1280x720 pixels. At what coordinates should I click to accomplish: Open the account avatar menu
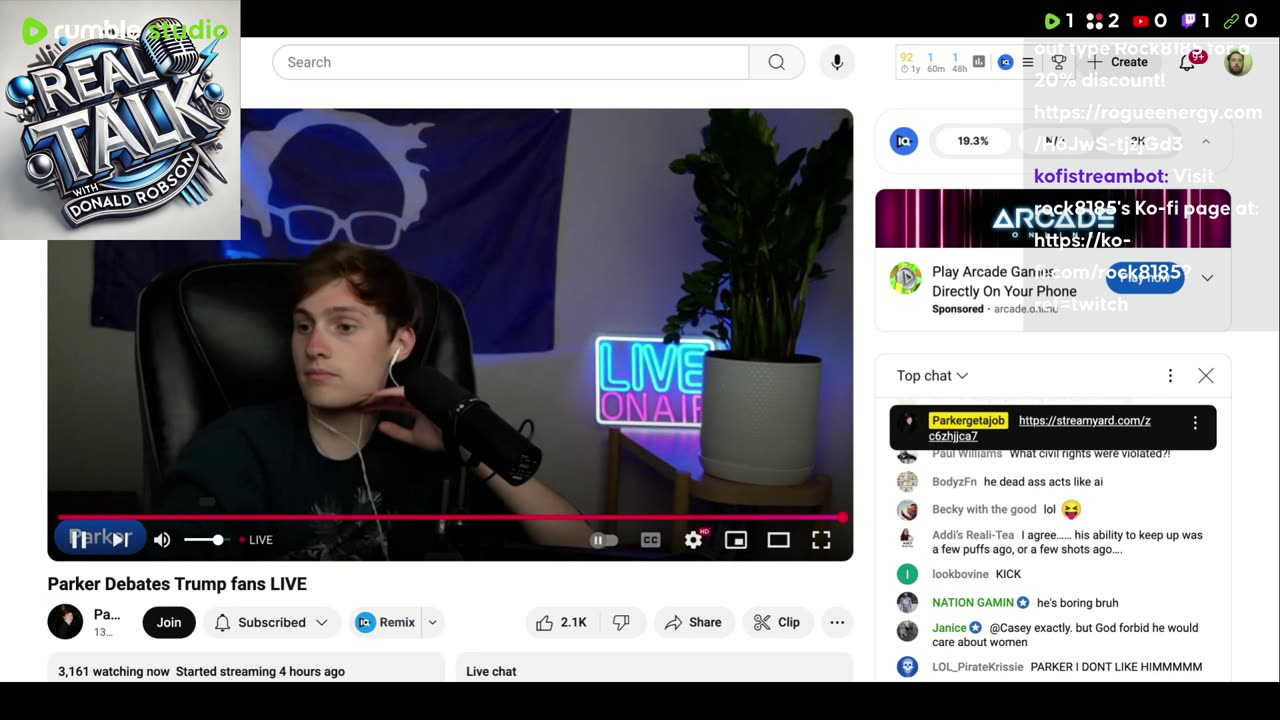1238,62
